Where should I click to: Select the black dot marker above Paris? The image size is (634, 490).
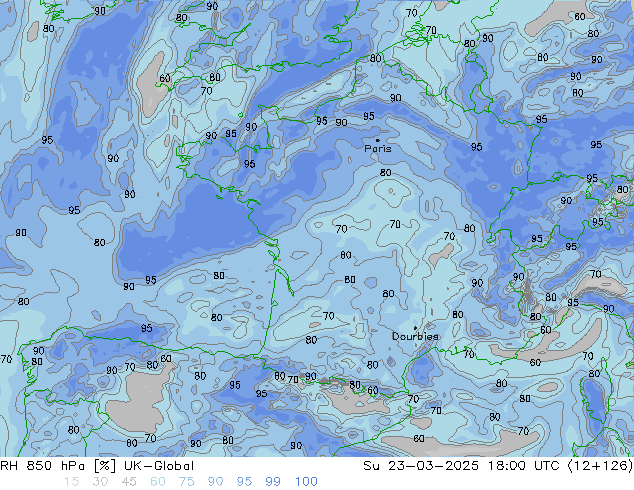(378, 140)
